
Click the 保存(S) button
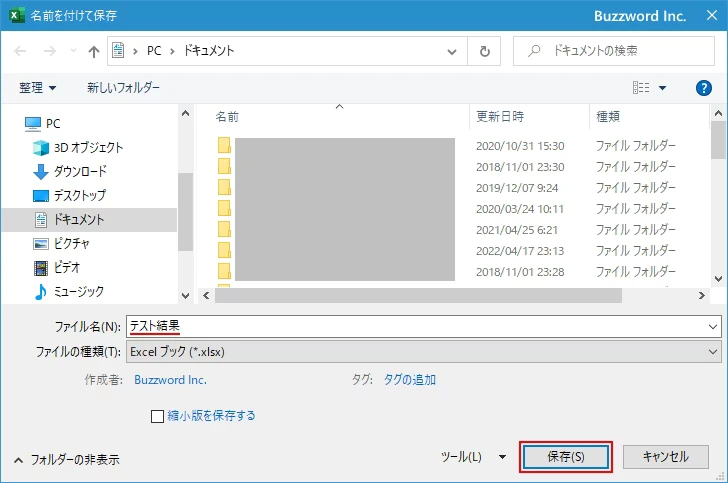566,457
